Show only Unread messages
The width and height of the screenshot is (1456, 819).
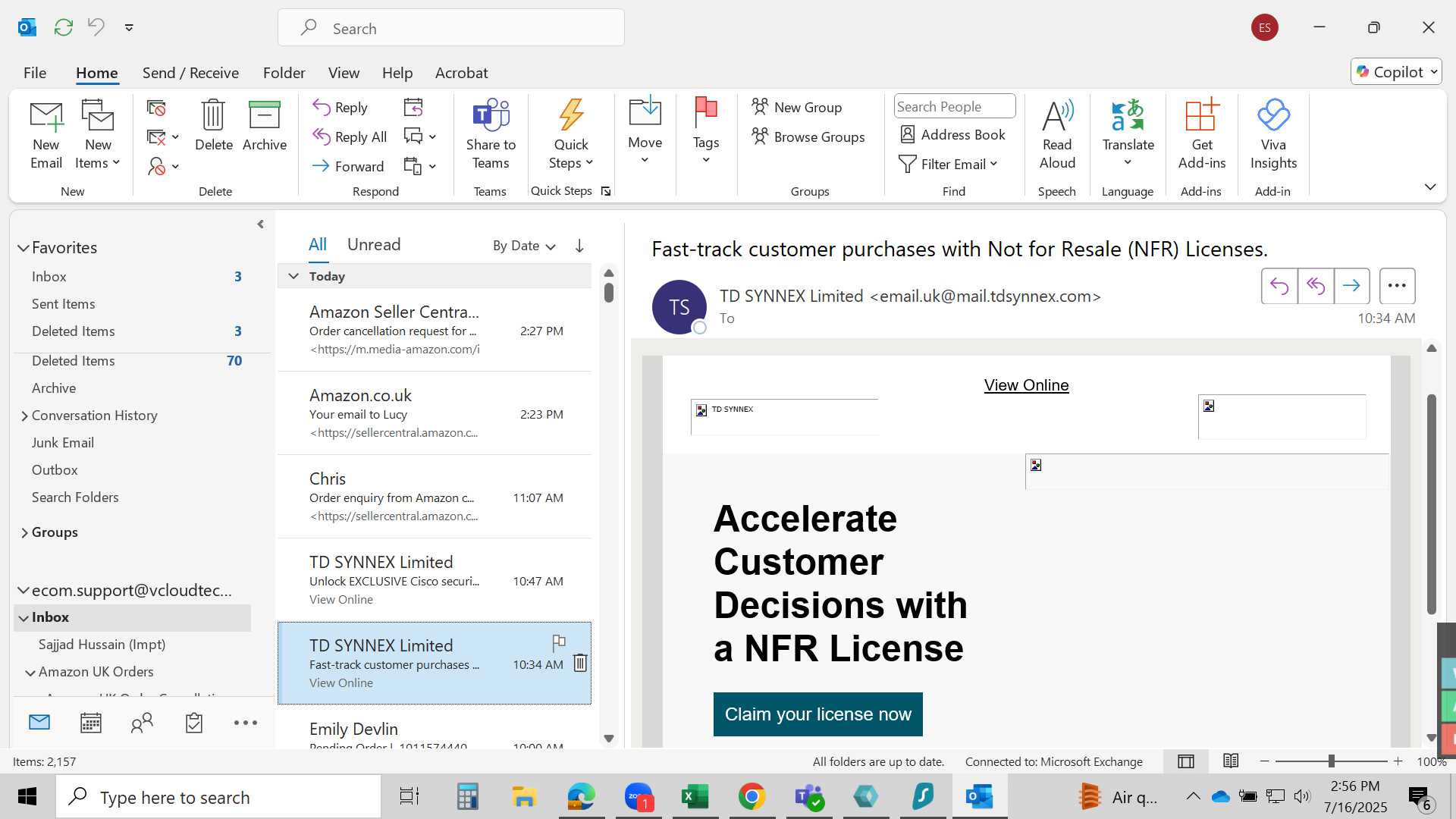tap(374, 244)
